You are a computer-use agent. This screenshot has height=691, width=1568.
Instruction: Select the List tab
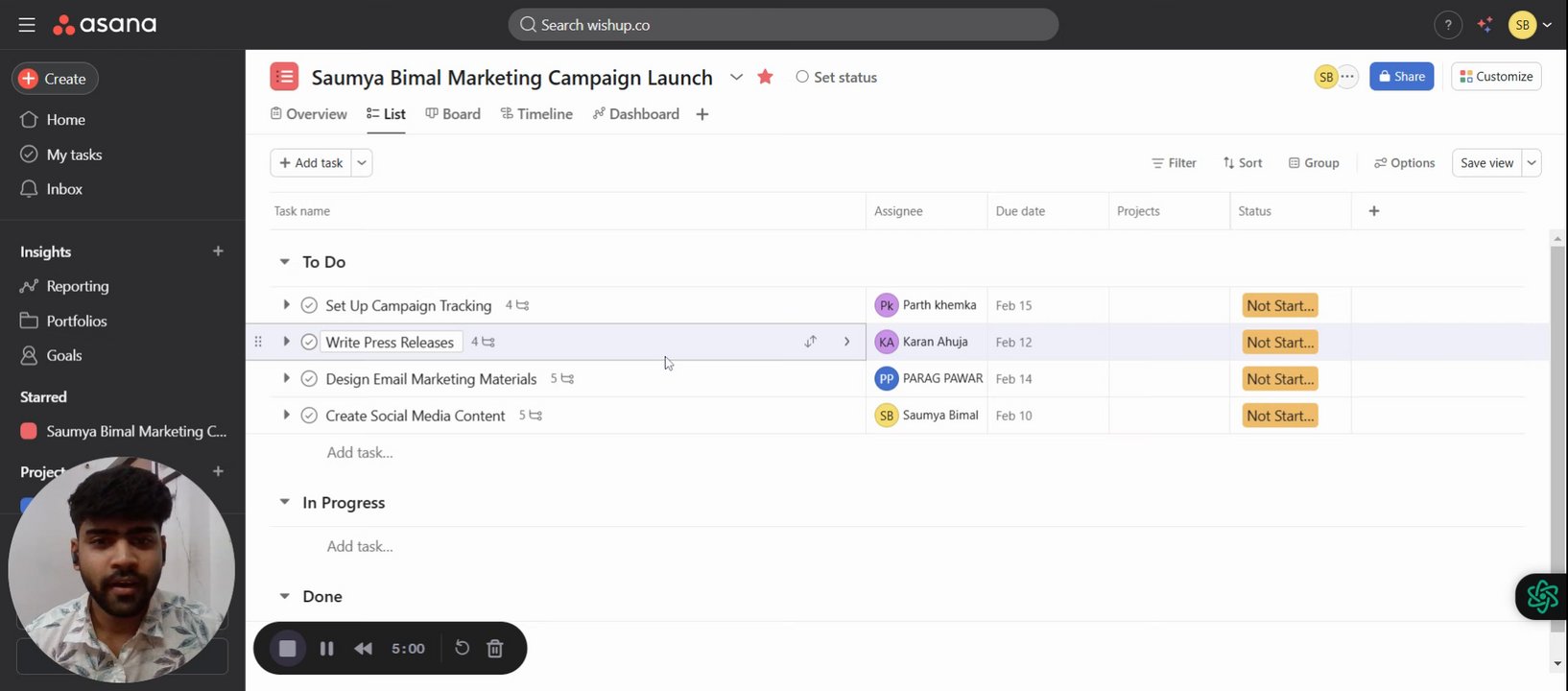pos(386,114)
